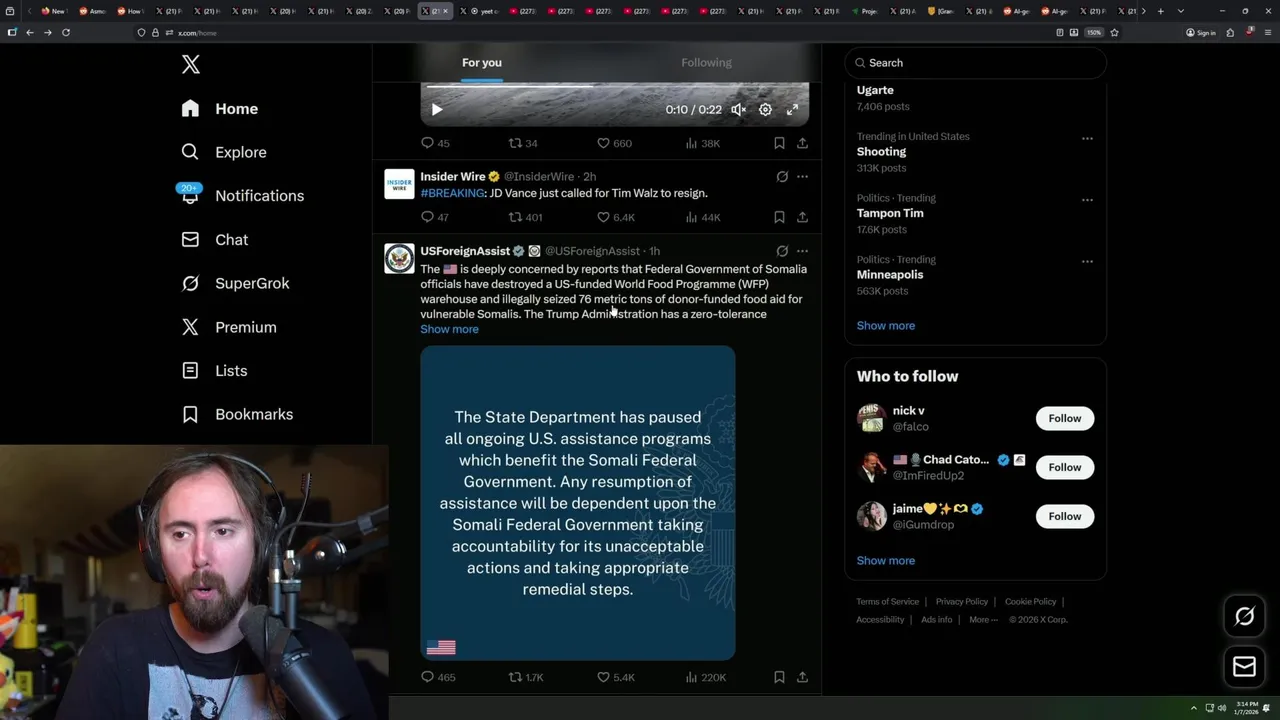Bookmark the USForeignAssist post

tap(779, 677)
